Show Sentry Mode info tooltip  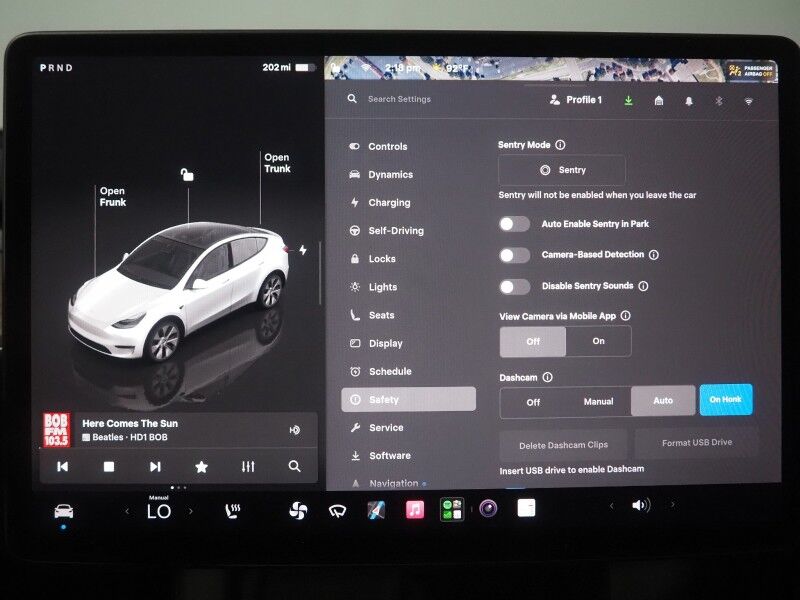click(560, 145)
